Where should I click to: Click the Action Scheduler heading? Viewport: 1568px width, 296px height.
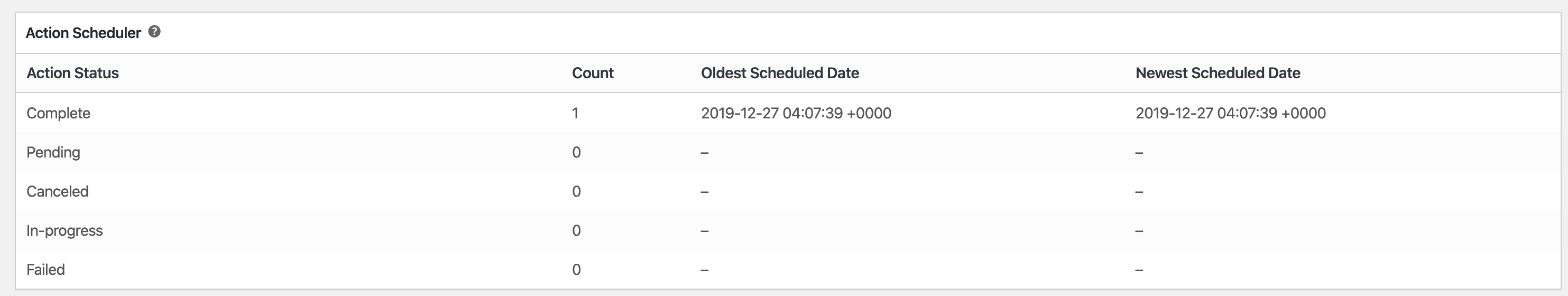[x=84, y=33]
